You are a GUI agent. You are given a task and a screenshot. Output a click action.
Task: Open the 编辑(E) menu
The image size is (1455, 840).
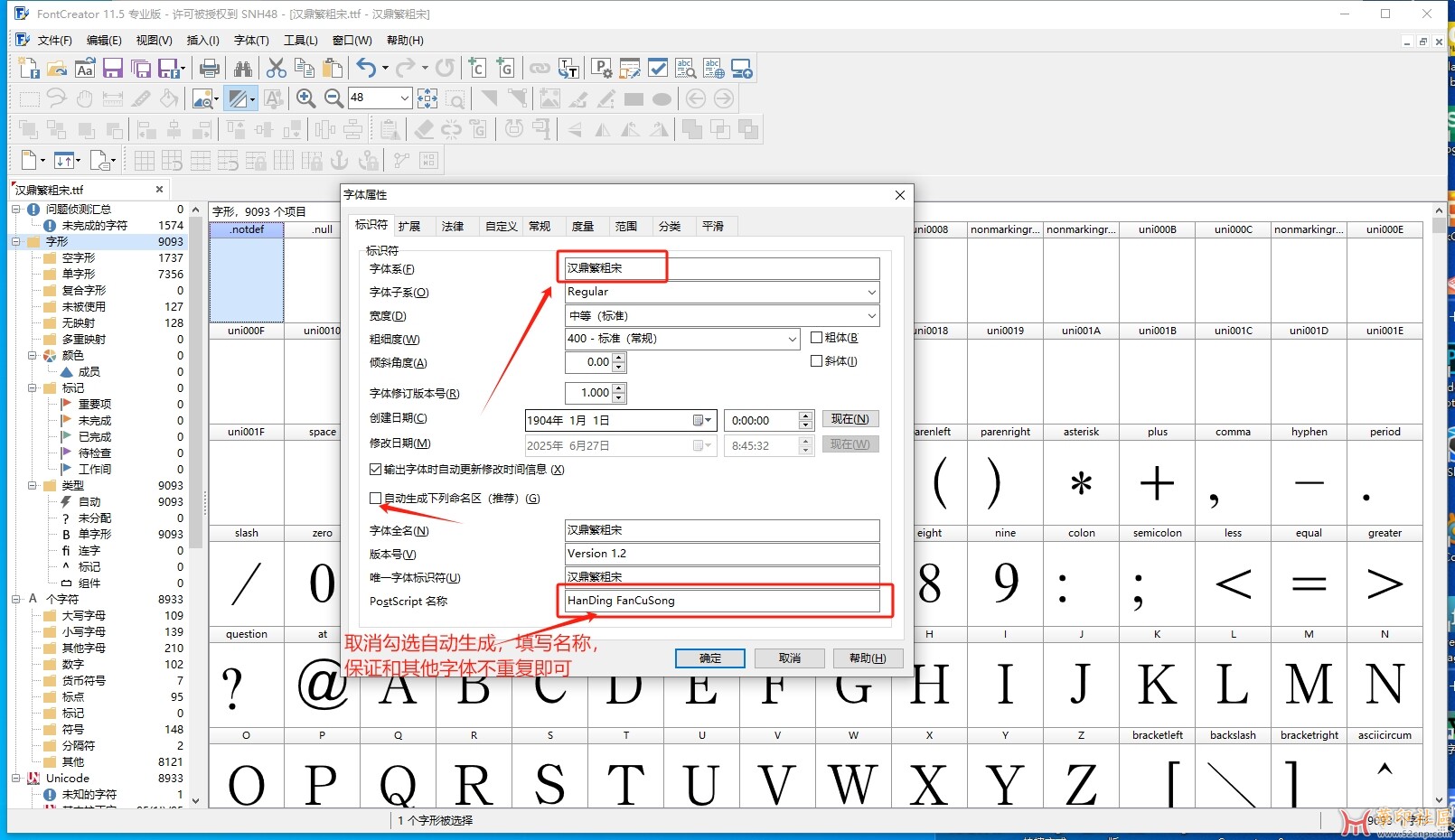(x=104, y=41)
